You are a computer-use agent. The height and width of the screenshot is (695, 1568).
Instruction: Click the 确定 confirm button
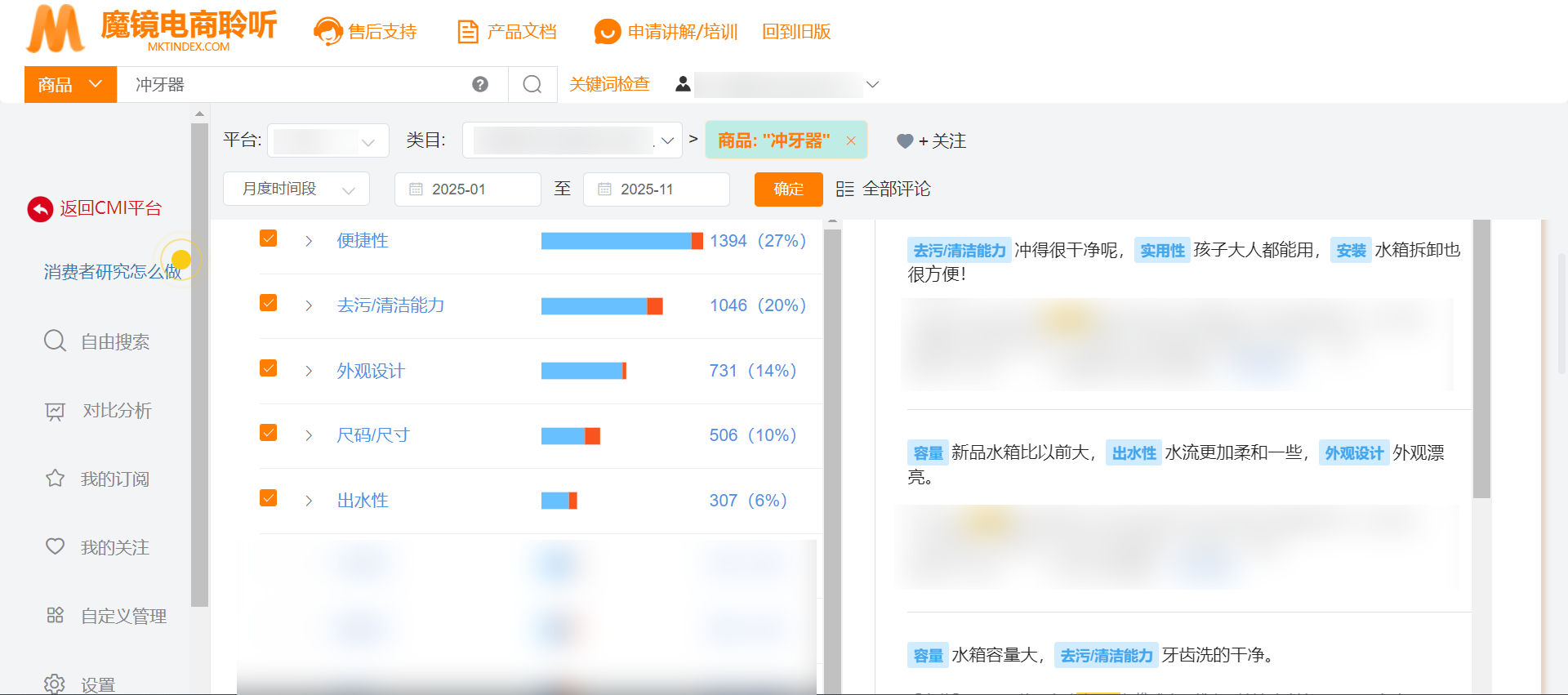tap(788, 189)
